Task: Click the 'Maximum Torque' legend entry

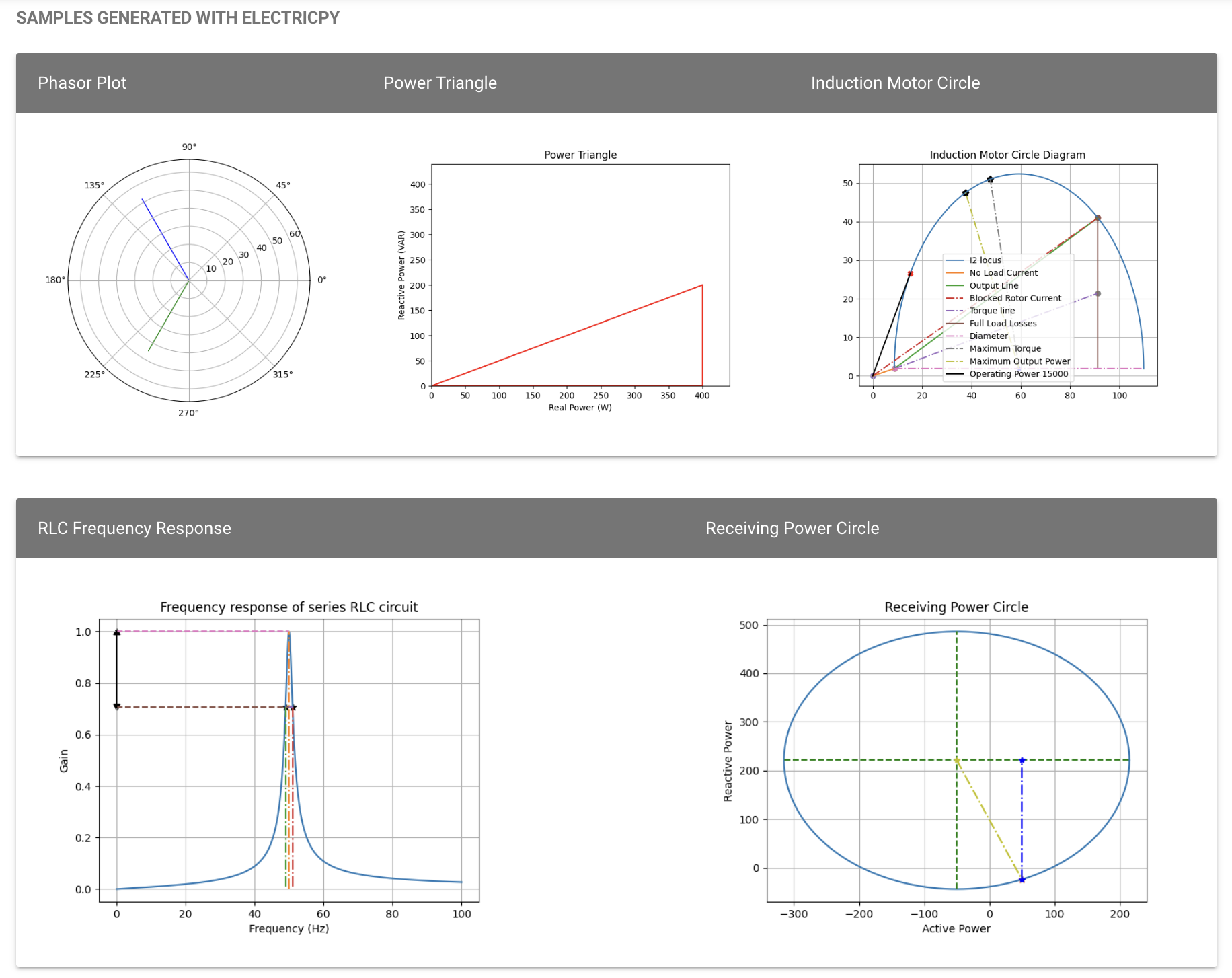Action: (1005, 348)
